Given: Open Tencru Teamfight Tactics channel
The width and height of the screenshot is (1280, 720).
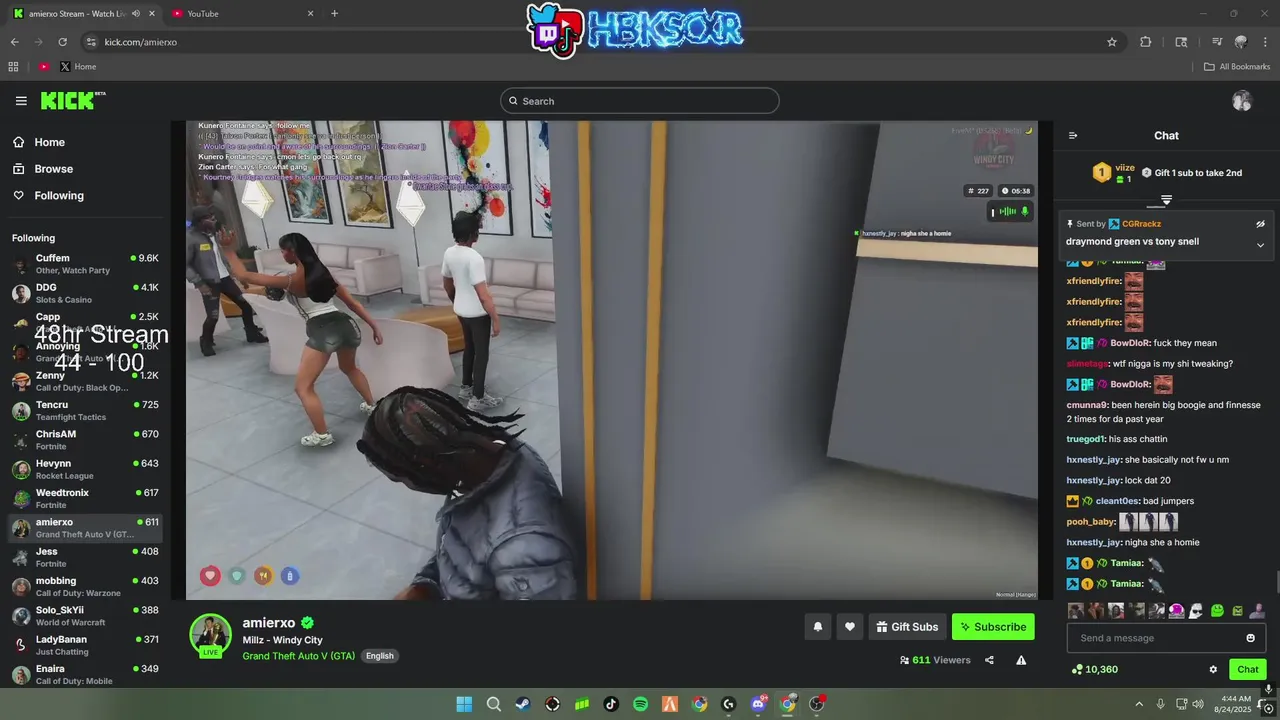Looking at the screenshot, I should [x=85, y=411].
